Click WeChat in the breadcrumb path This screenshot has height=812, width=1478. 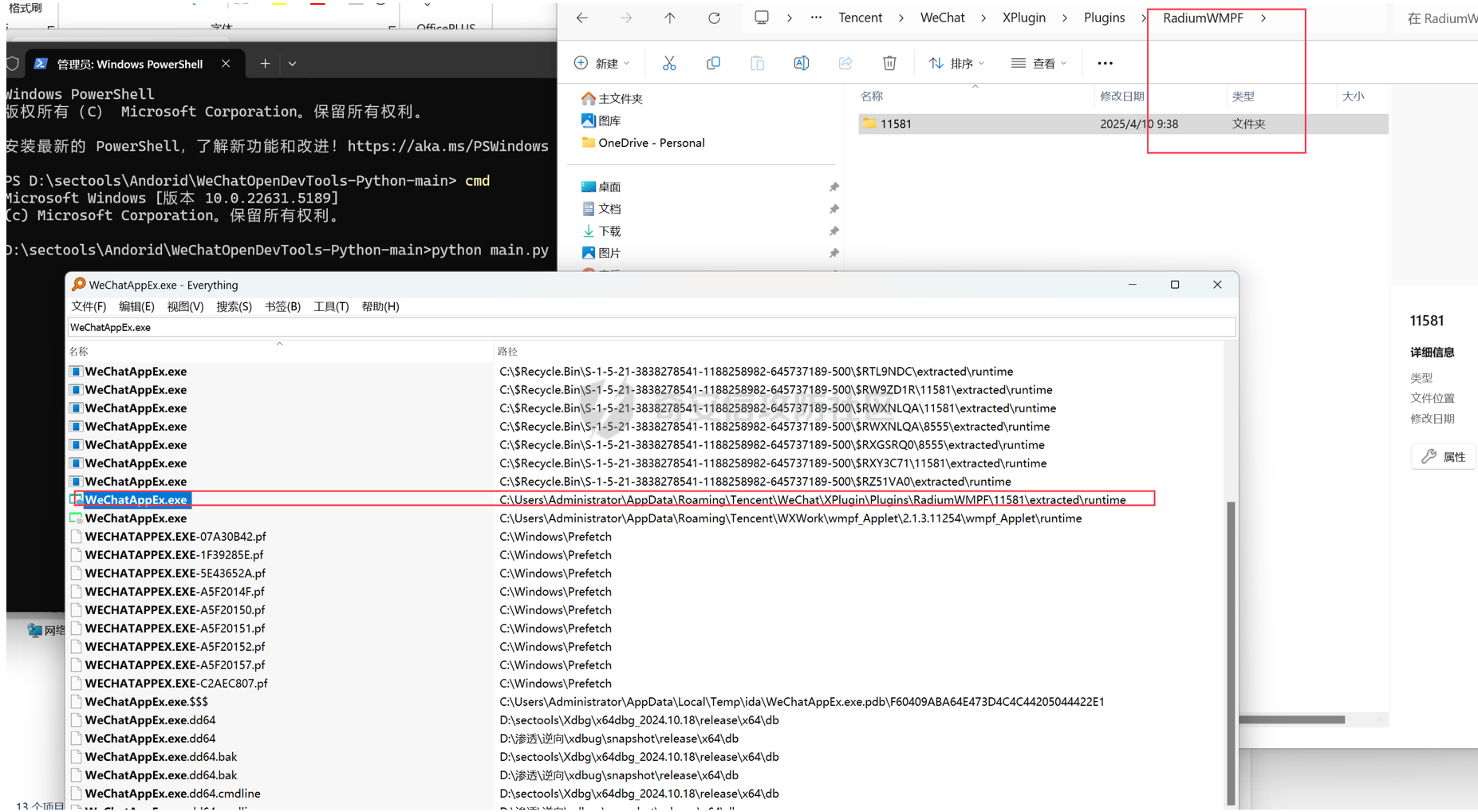click(943, 18)
